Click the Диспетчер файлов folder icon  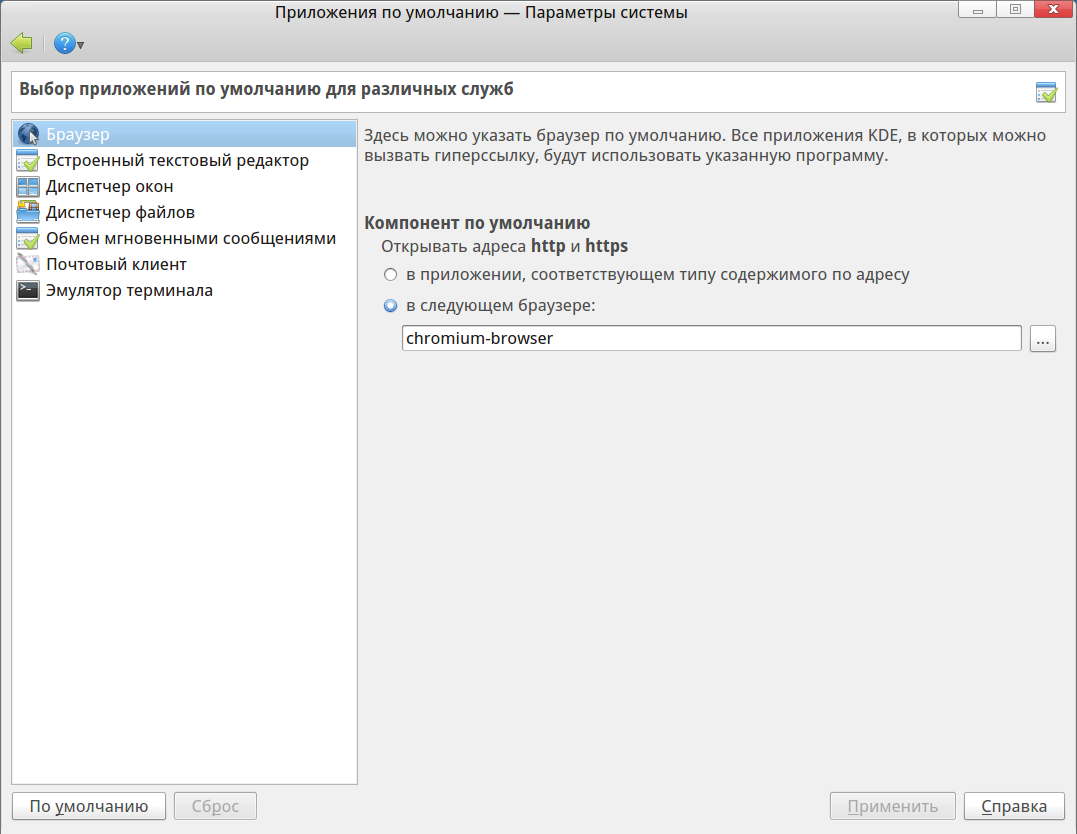tap(28, 212)
